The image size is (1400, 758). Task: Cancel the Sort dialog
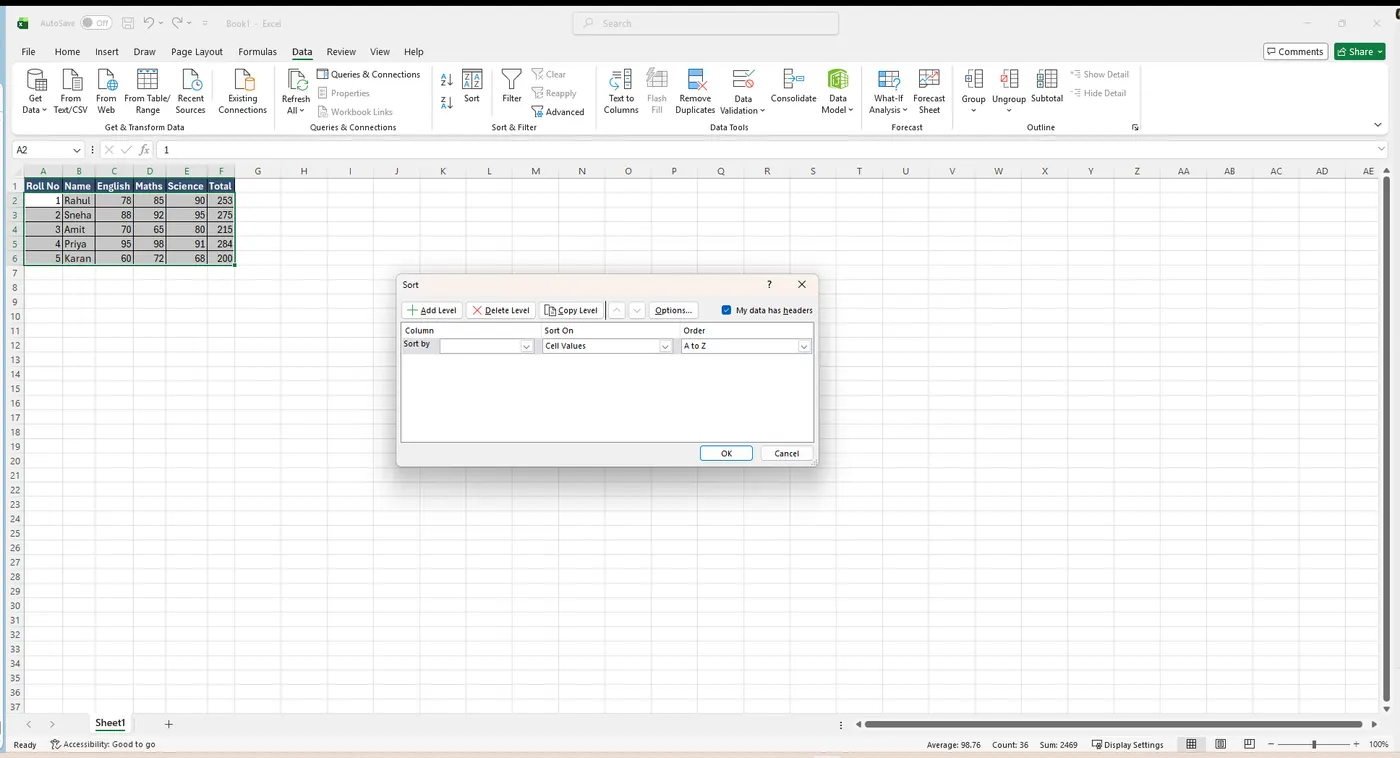pos(787,453)
